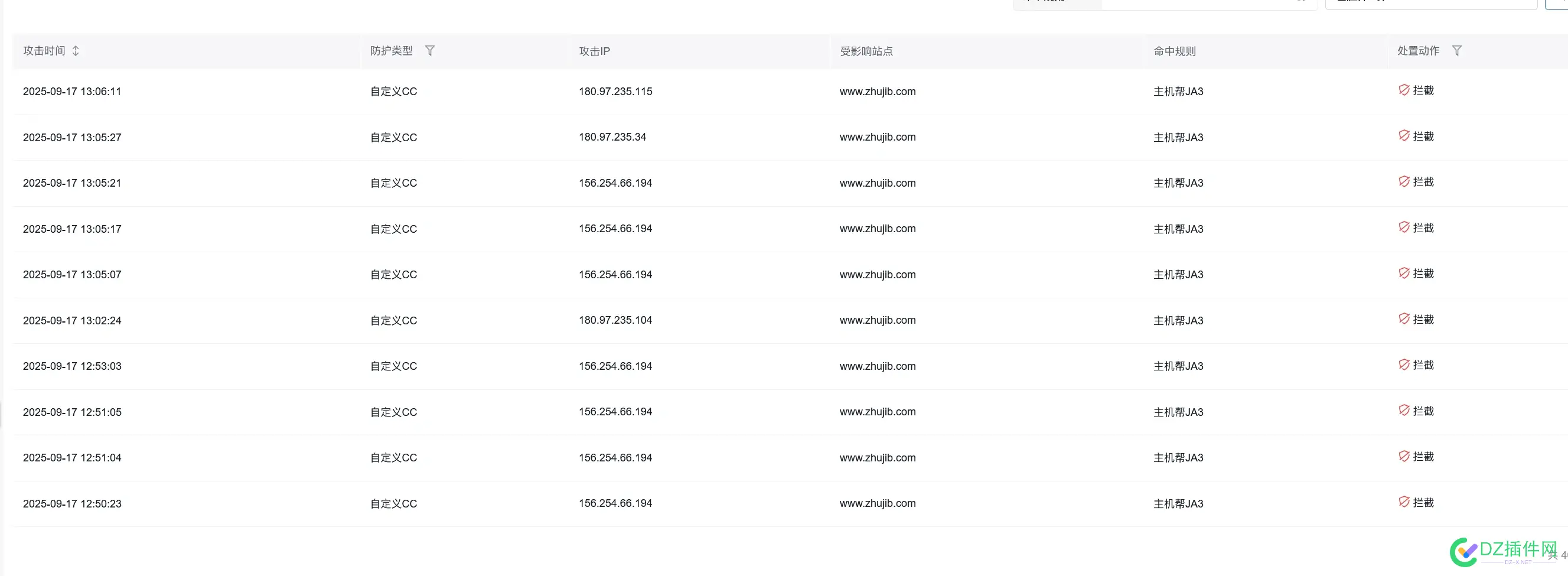Select the 受影响站点 column header

click(866, 51)
